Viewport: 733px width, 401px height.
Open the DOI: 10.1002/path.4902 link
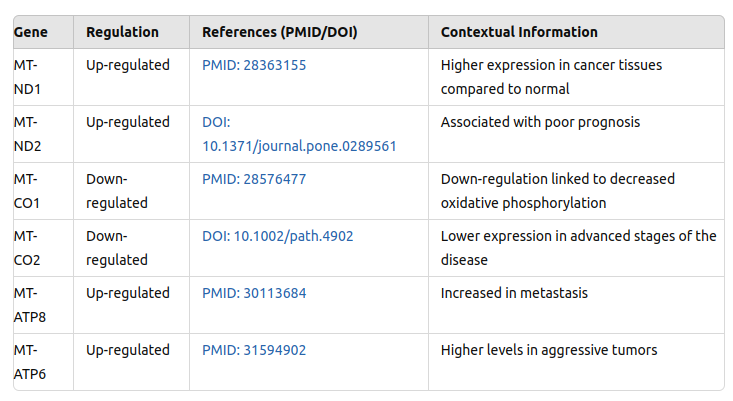(x=277, y=236)
